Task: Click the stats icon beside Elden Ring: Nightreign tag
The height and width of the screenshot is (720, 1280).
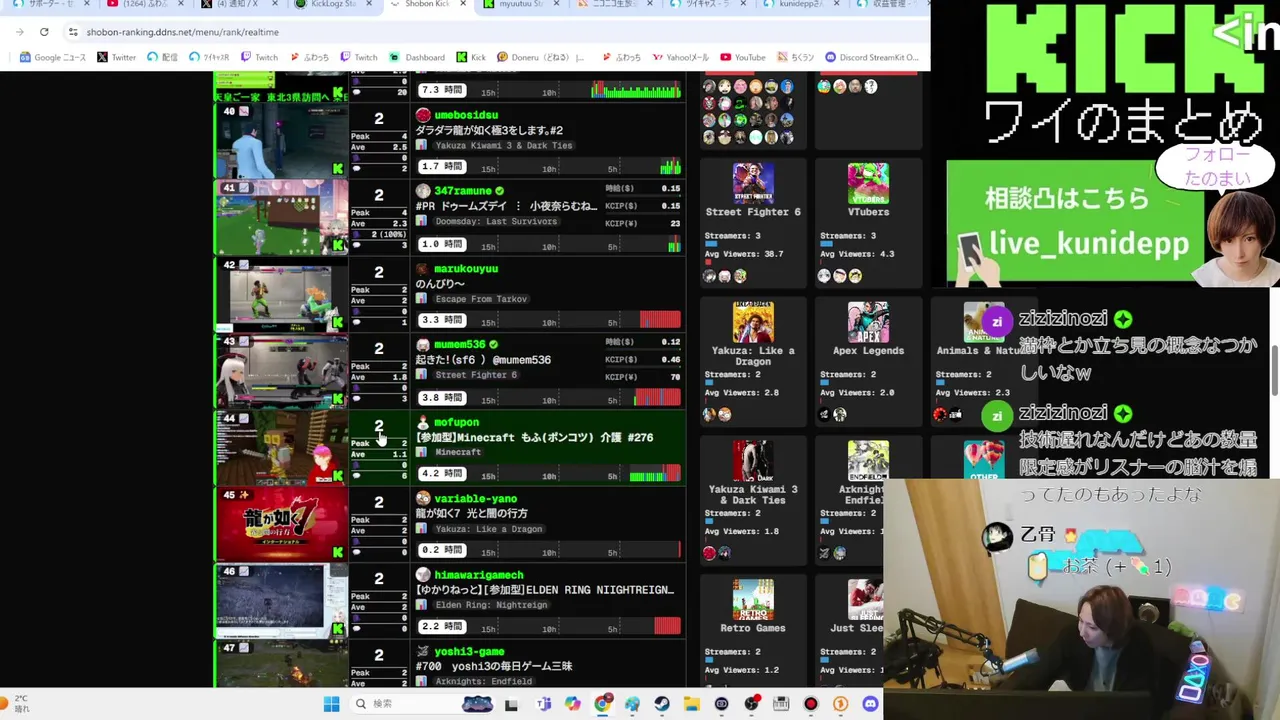Action: coord(422,605)
